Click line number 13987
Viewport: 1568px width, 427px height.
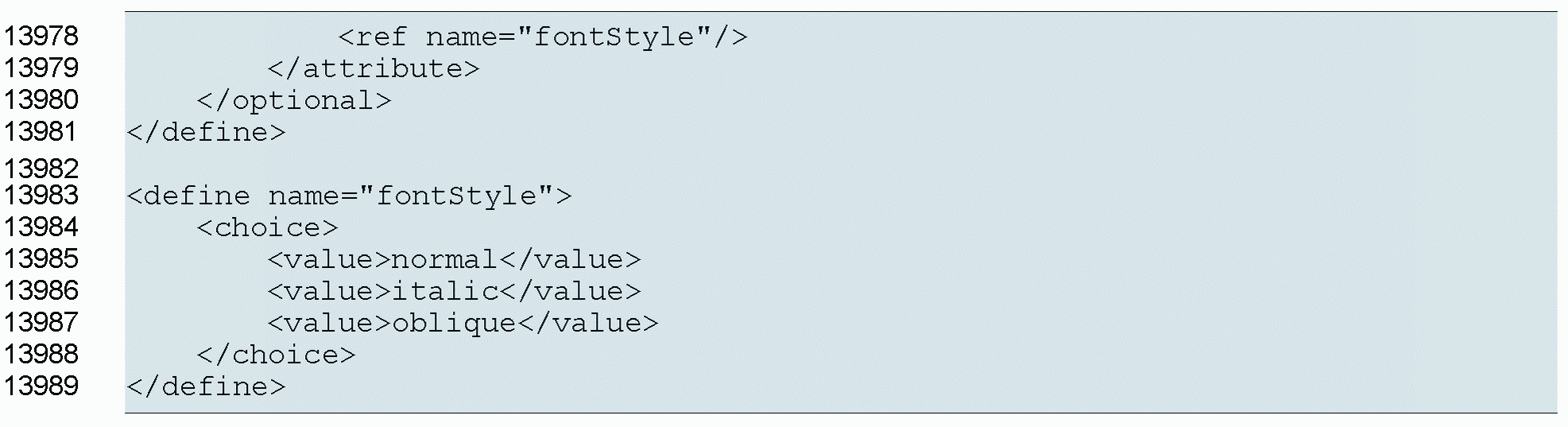point(41,323)
